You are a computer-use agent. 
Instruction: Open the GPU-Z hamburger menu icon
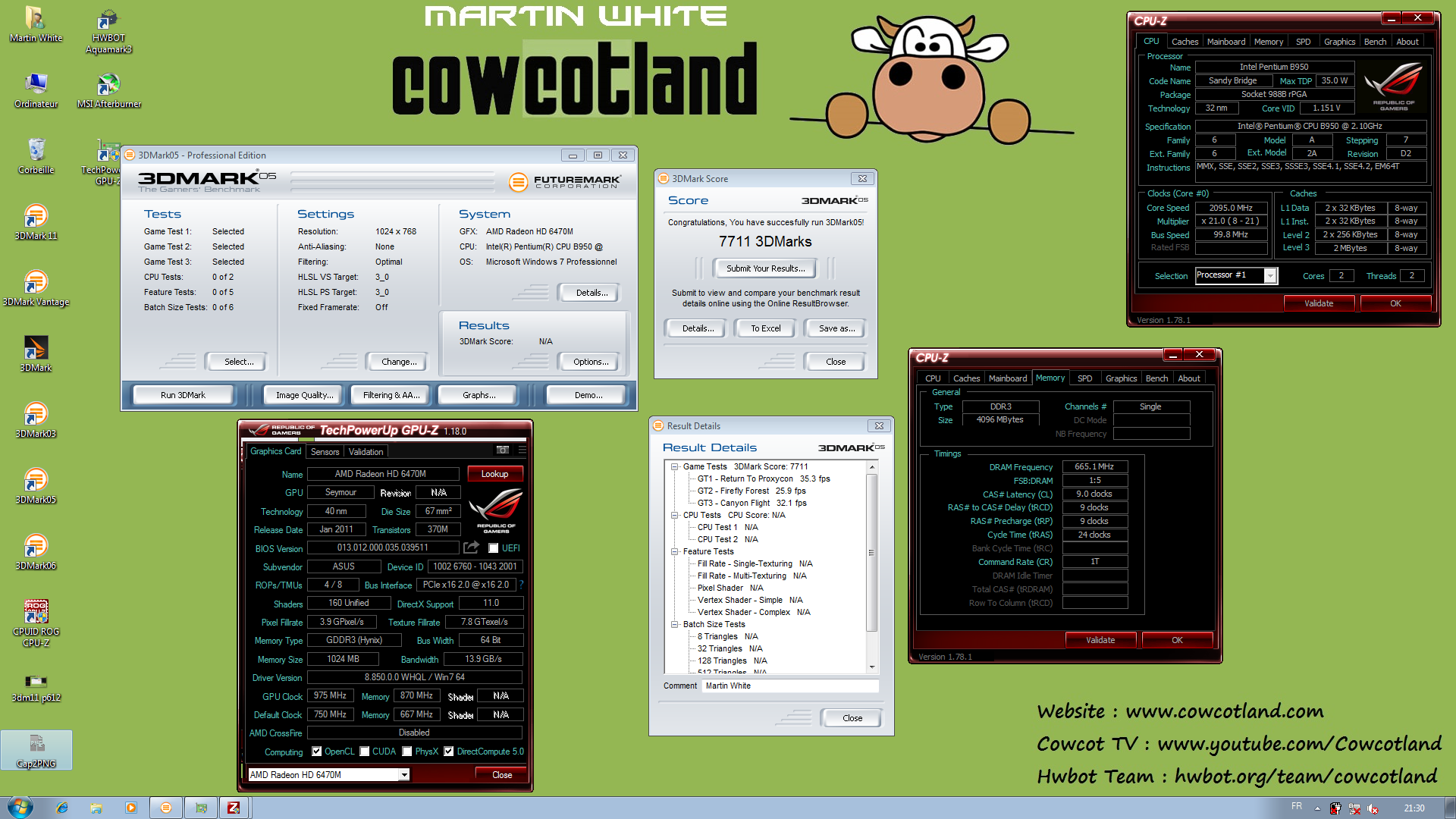point(522,450)
